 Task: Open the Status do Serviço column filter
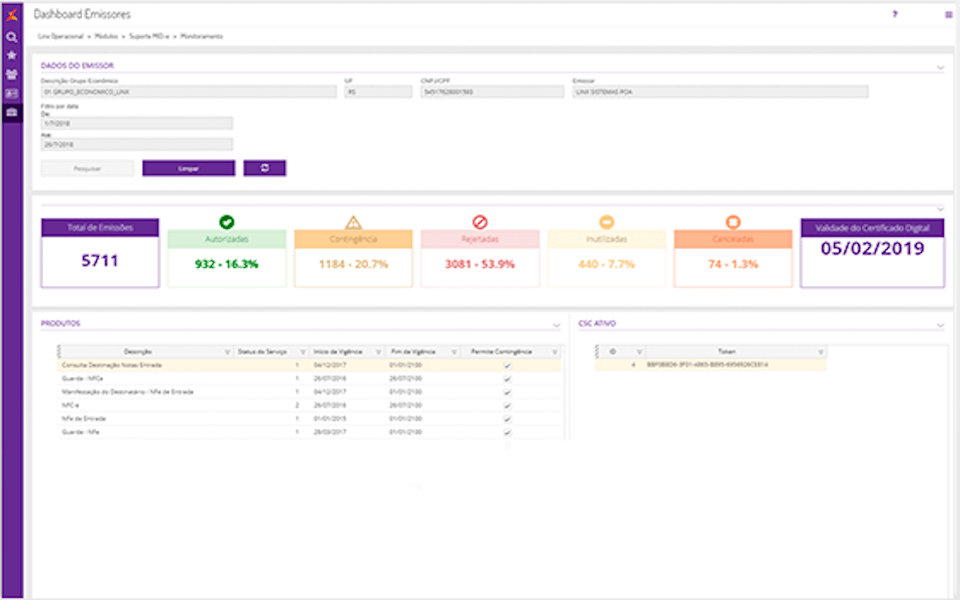[x=302, y=352]
